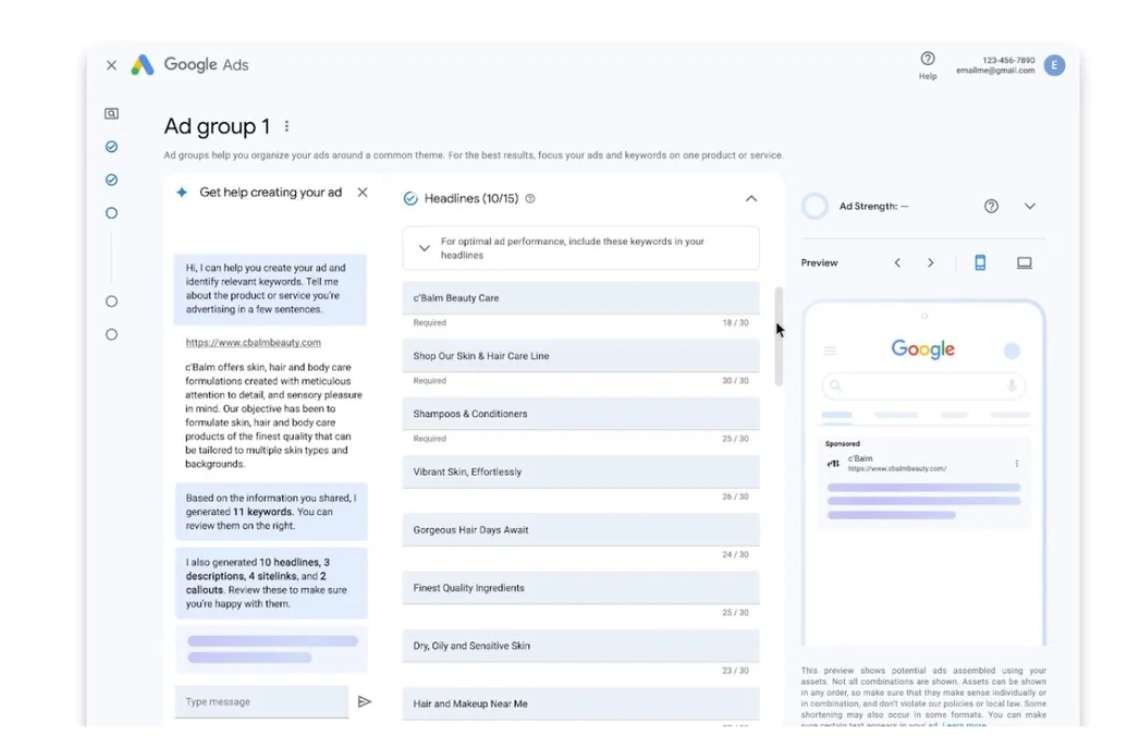Image resolution: width=1135 pixels, height=745 pixels.
Task: Edit the Finest Quality Ingredients headline
Action: pyautogui.click(x=581, y=588)
